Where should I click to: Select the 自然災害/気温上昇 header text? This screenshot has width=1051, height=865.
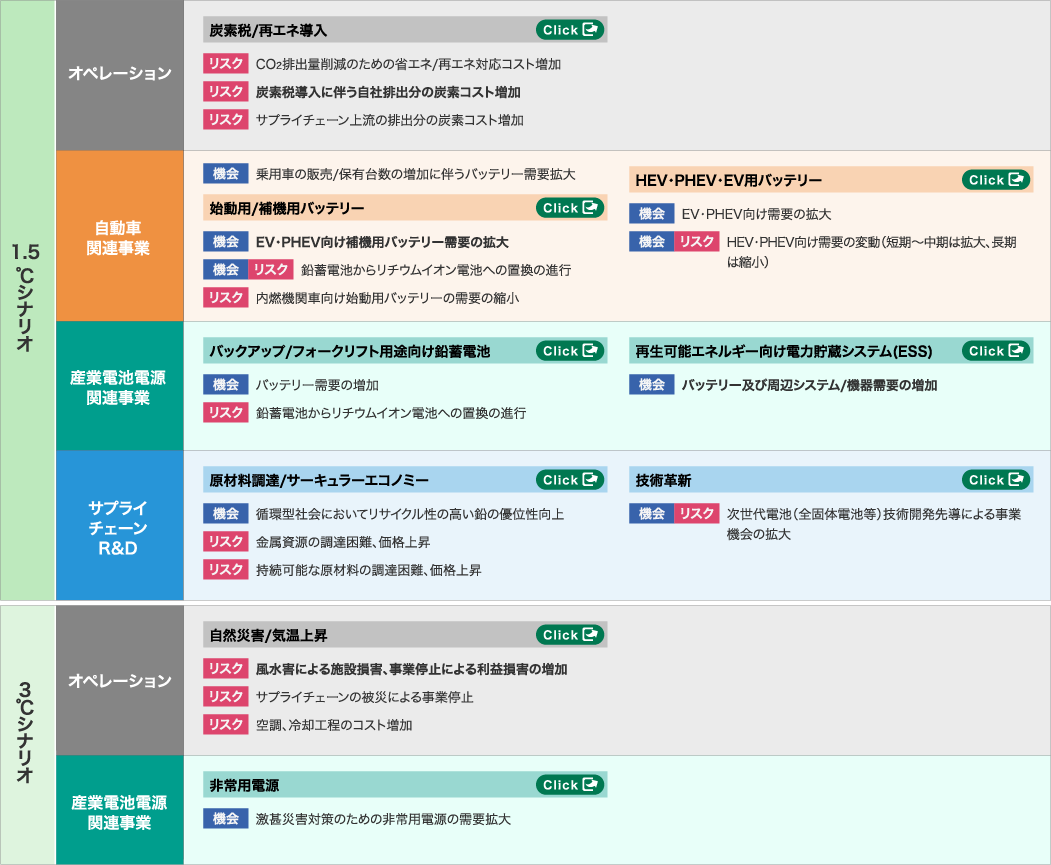pos(268,635)
